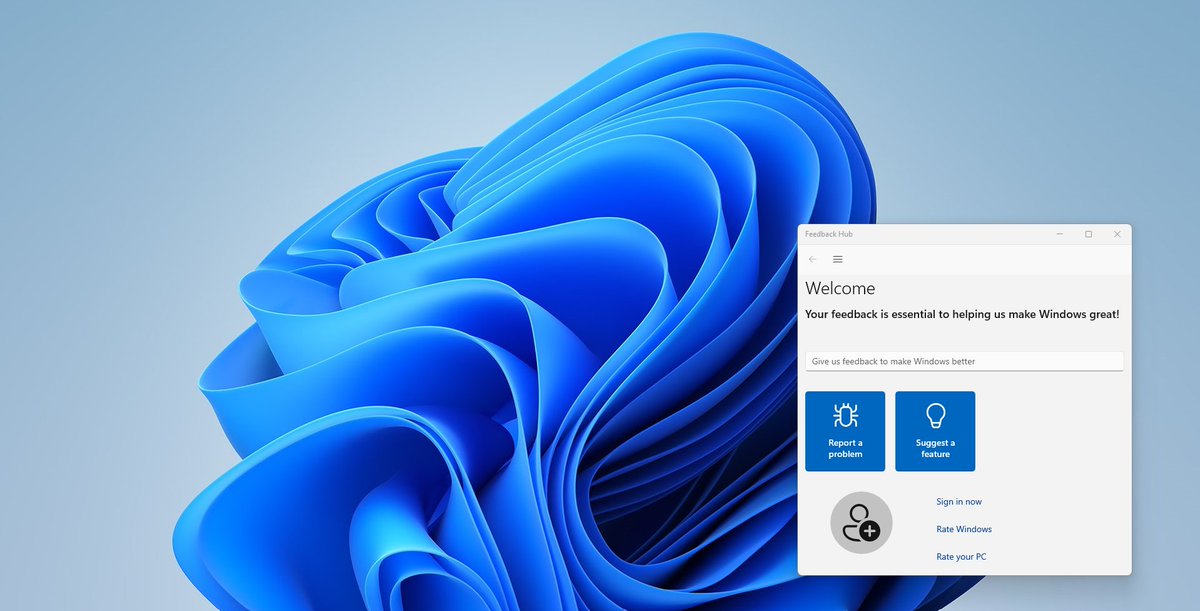Image resolution: width=1200 pixels, height=611 pixels.
Task: Open the Report a problem tile
Action: [845, 431]
